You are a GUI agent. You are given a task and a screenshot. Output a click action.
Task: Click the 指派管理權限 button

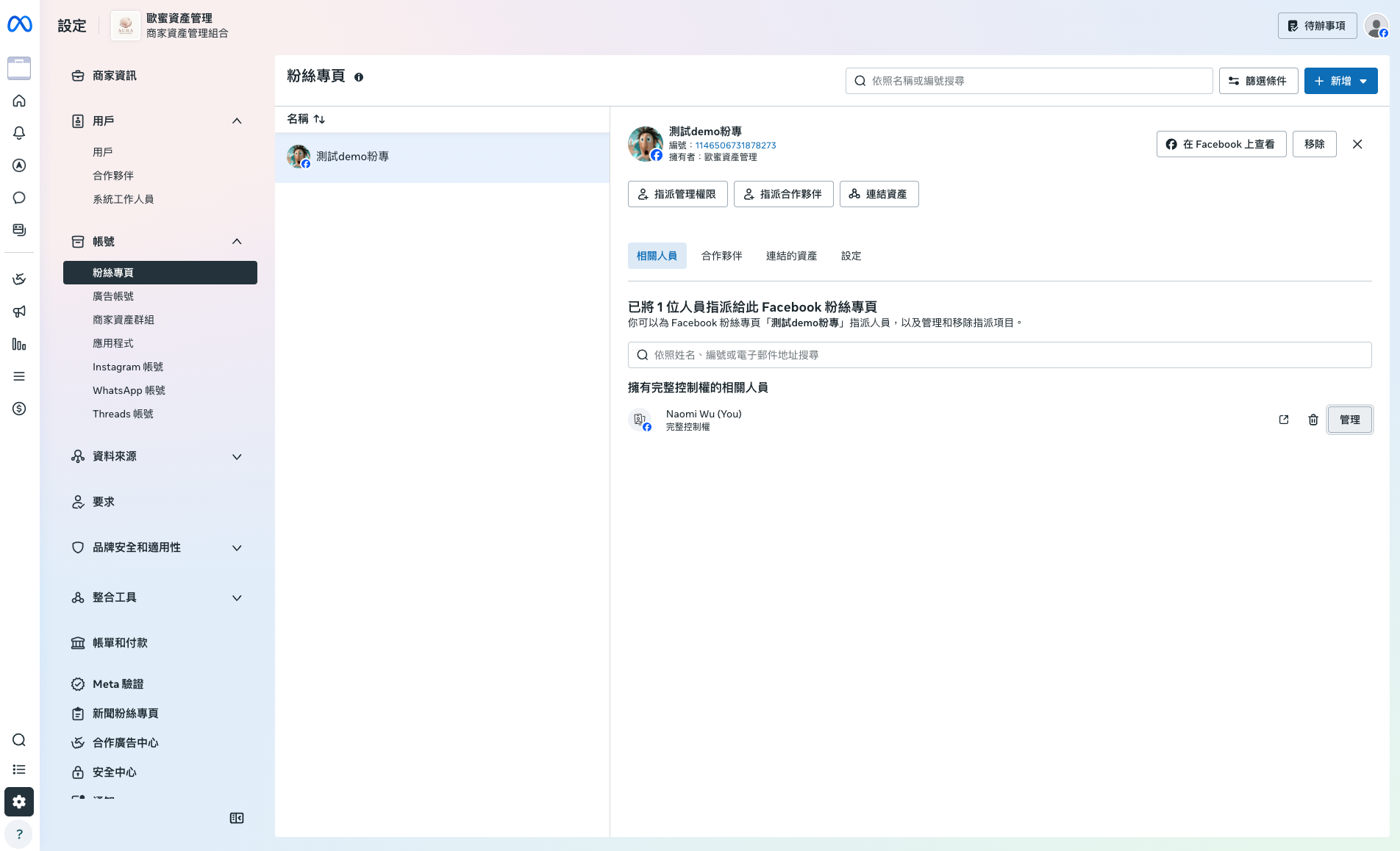[678, 194]
